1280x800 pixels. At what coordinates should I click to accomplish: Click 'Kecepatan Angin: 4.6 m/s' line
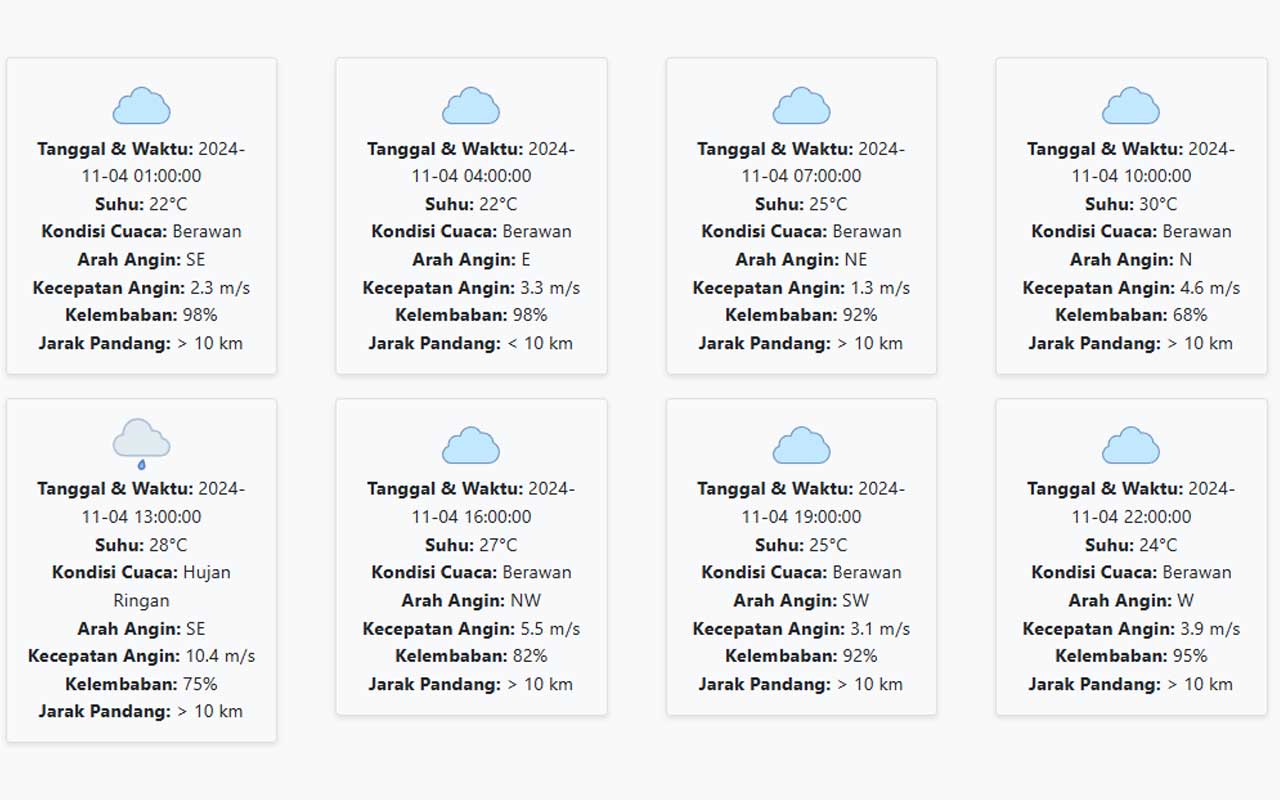(1131, 288)
